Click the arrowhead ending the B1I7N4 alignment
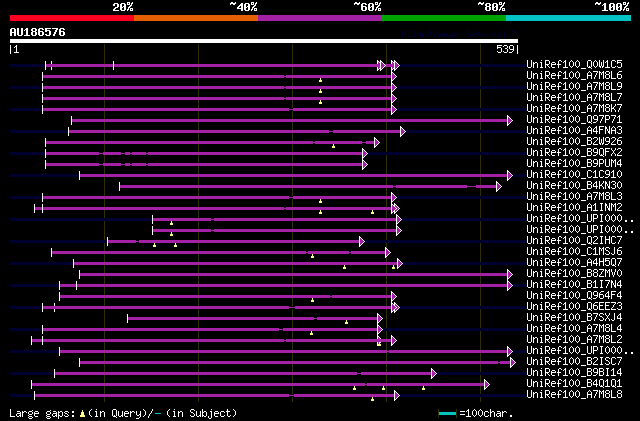Image resolution: width=640 pixels, height=421 pixels. pos(510,285)
